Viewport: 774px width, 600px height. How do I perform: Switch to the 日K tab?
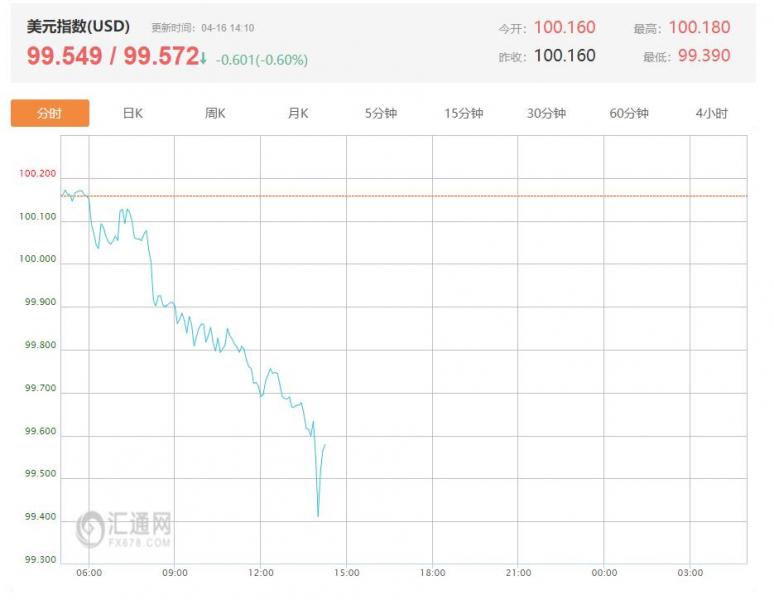pyautogui.click(x=133, y=113)
